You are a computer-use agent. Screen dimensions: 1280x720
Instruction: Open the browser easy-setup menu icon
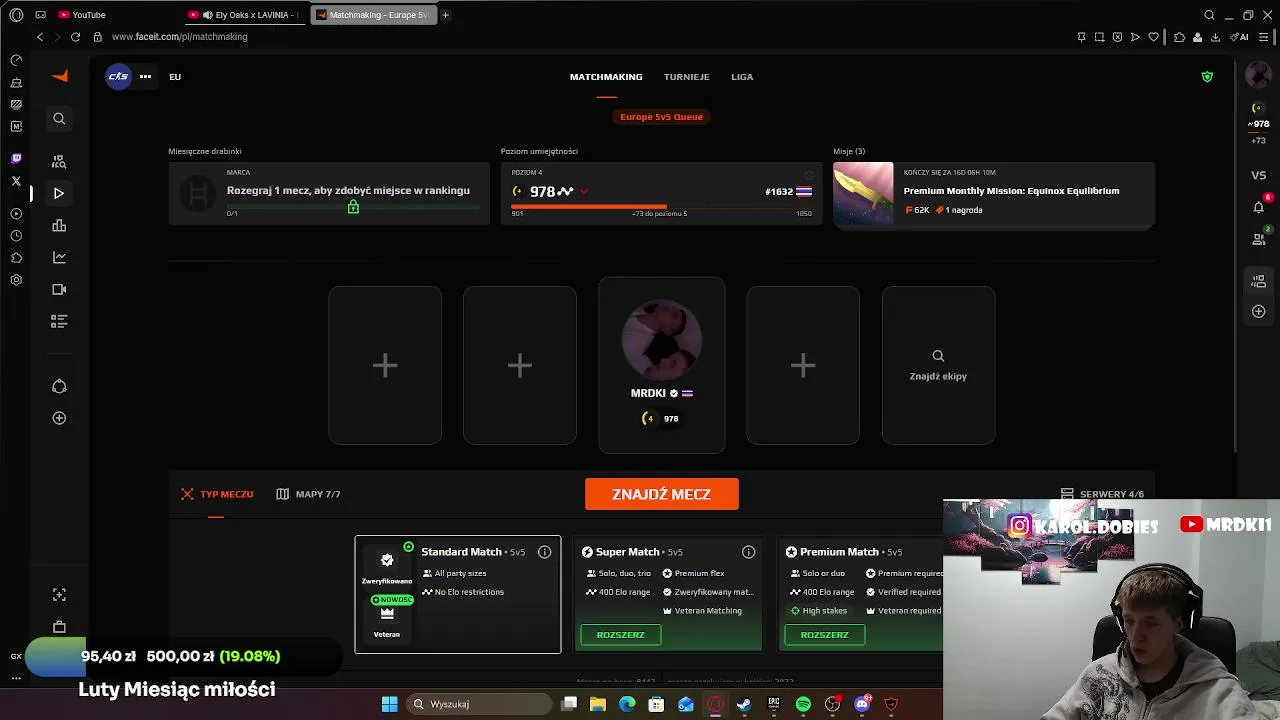tap(1264, 37)
